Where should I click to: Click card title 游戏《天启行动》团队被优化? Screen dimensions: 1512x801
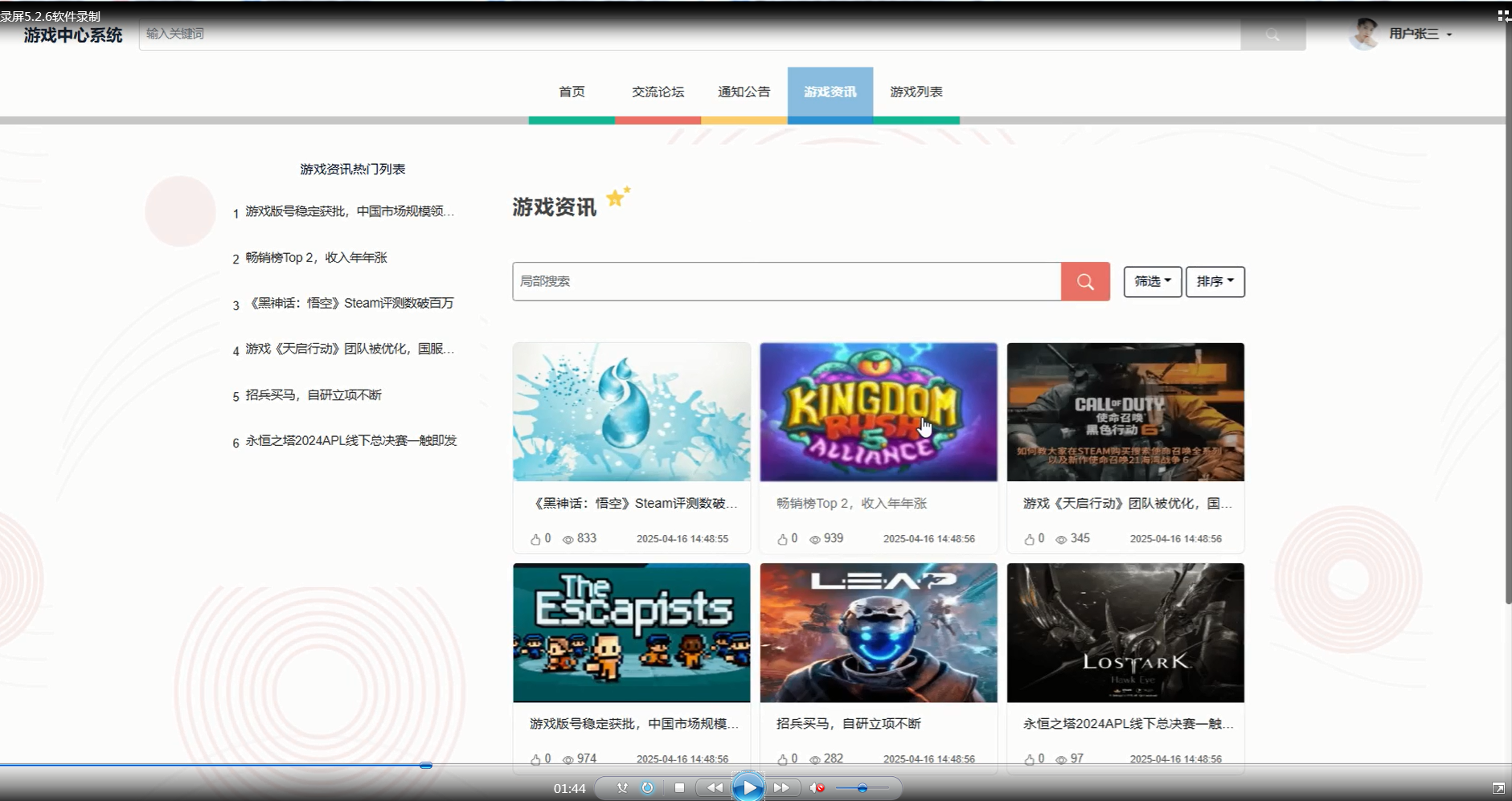(x=1127, y=504)
